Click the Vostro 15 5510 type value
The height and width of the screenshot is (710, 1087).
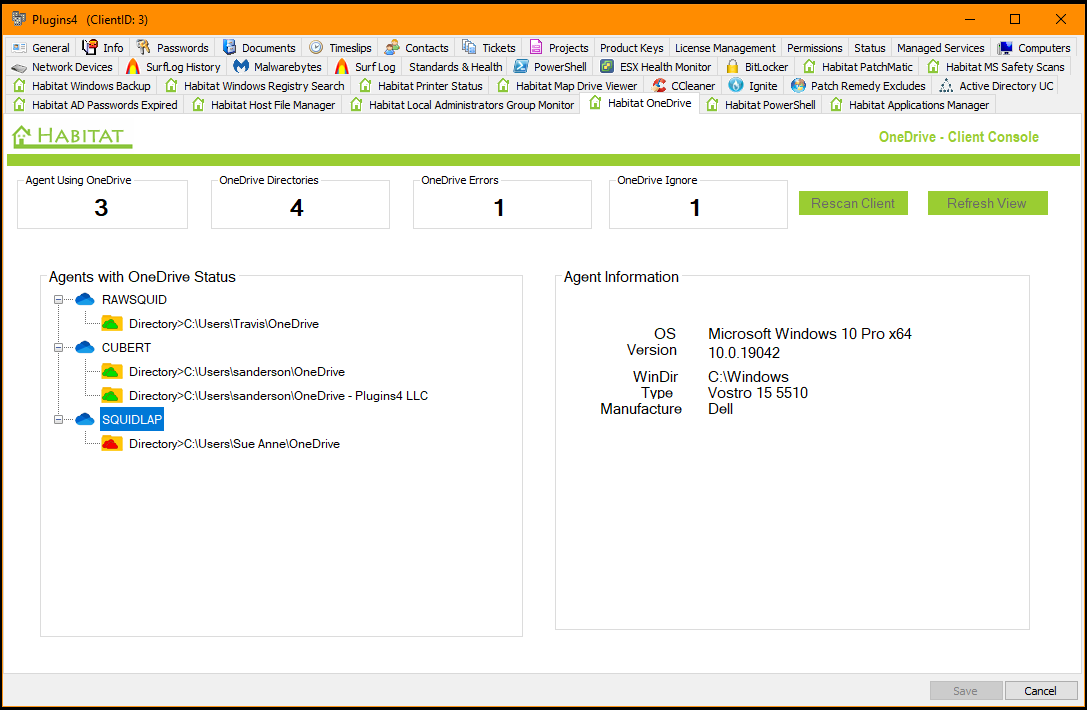click(x=758, y=392)
